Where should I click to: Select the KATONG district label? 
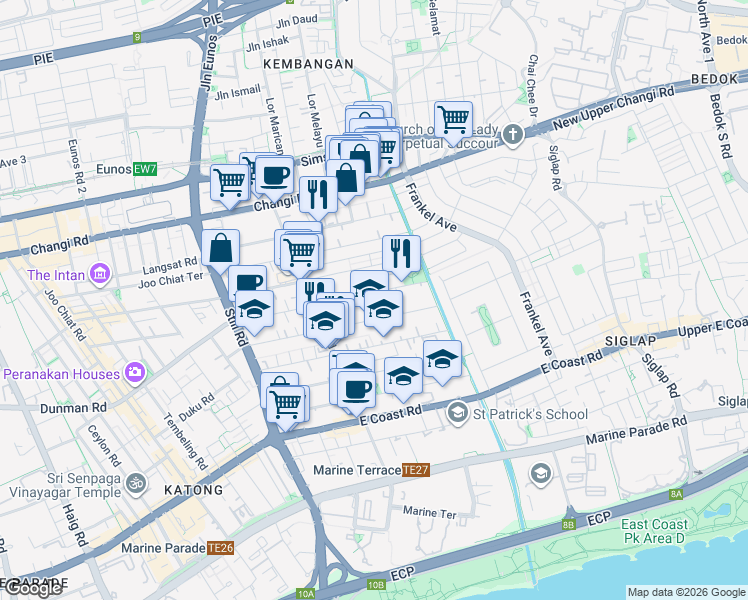194,490
